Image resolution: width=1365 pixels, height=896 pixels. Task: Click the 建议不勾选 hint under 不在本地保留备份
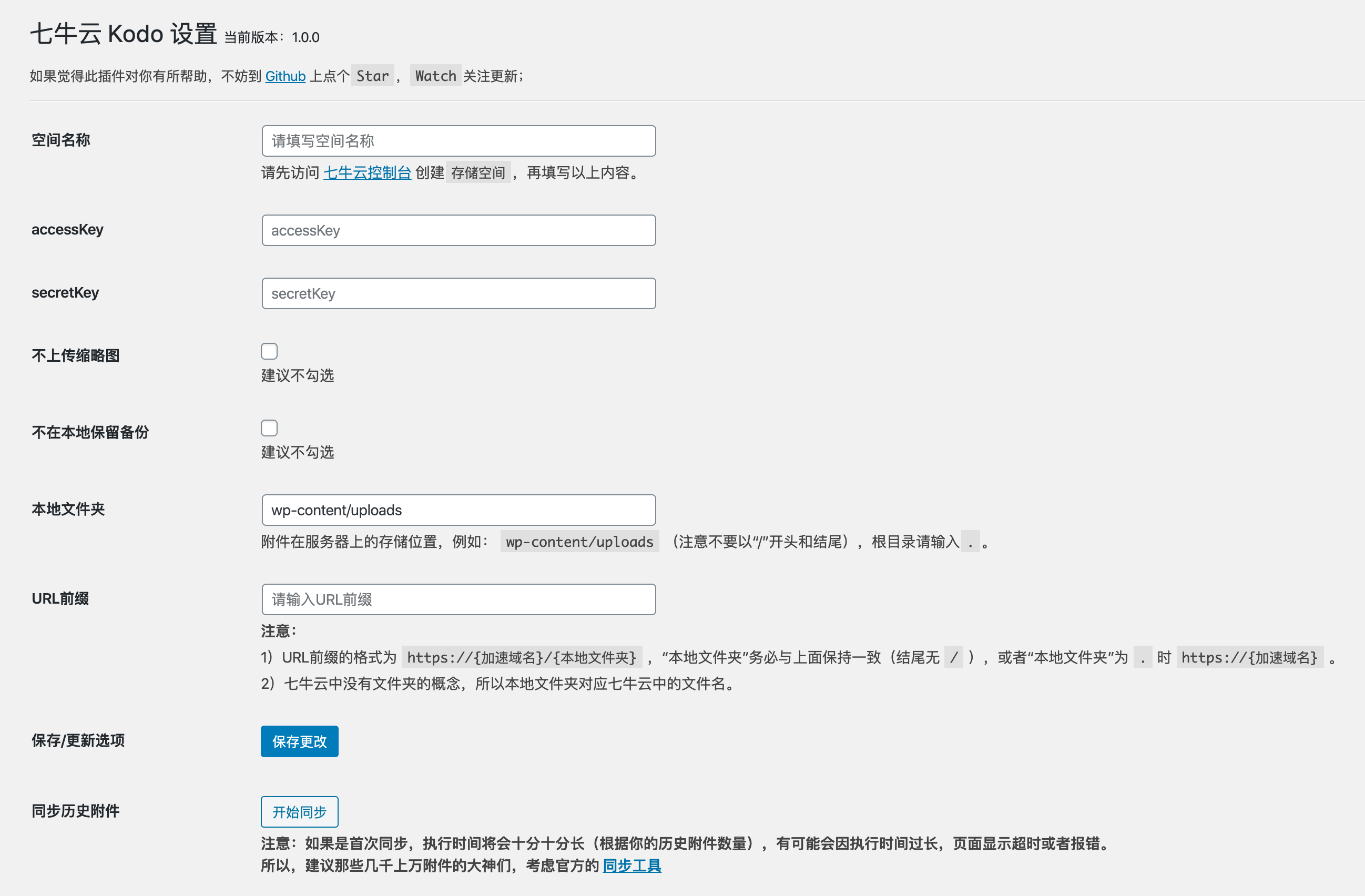click(x=298, y=452)
